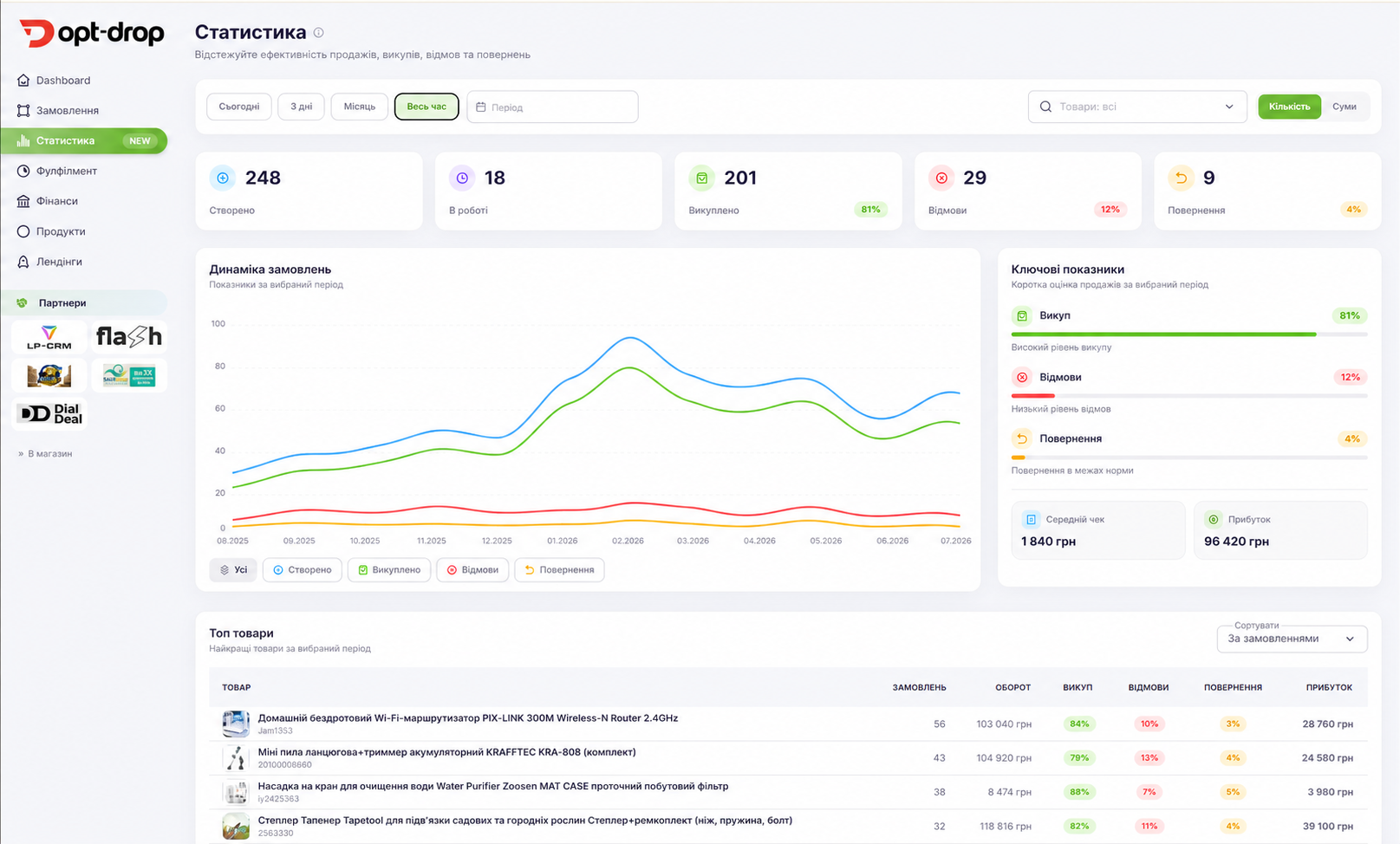The width and height of the screenshot is (1400, 844).
Task: Click into the Період date input
Action: (552, 107)
